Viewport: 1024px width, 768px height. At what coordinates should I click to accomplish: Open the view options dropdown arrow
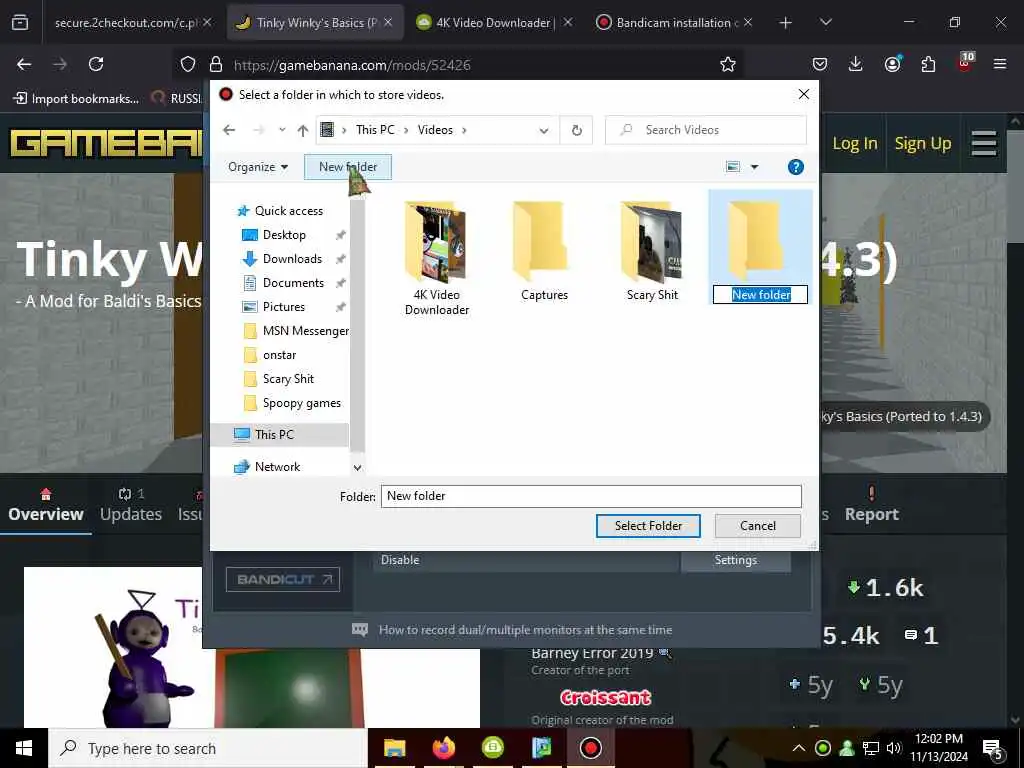(754, 167)
